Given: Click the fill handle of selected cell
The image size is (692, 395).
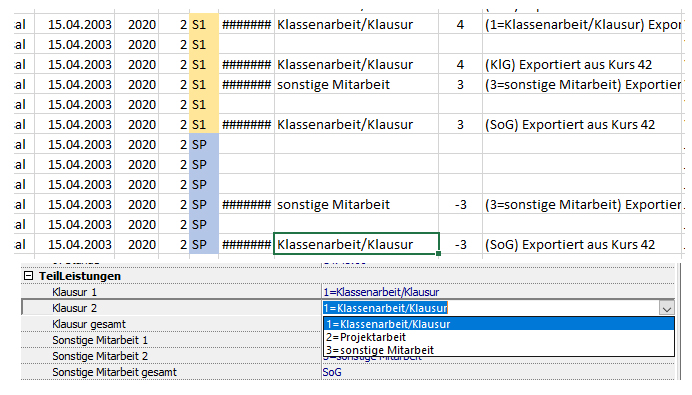Looking at the screenshot, I should pos(438,254).
